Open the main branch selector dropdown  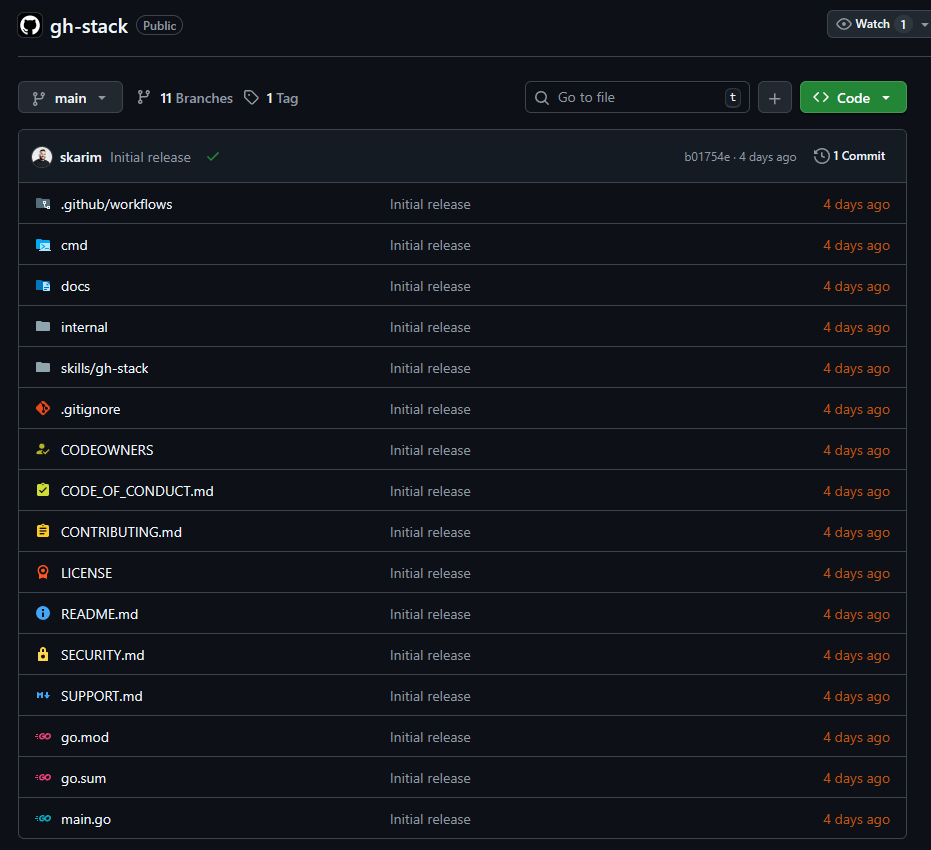[x=70, y=97]
